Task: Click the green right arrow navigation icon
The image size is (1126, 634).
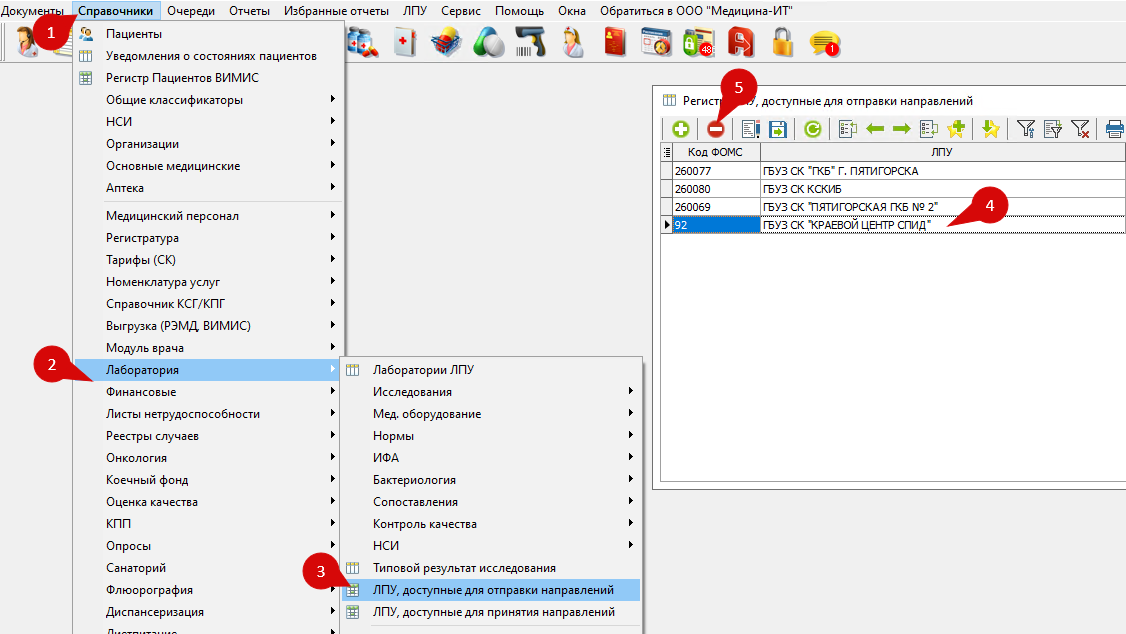Action: (901, 129)
